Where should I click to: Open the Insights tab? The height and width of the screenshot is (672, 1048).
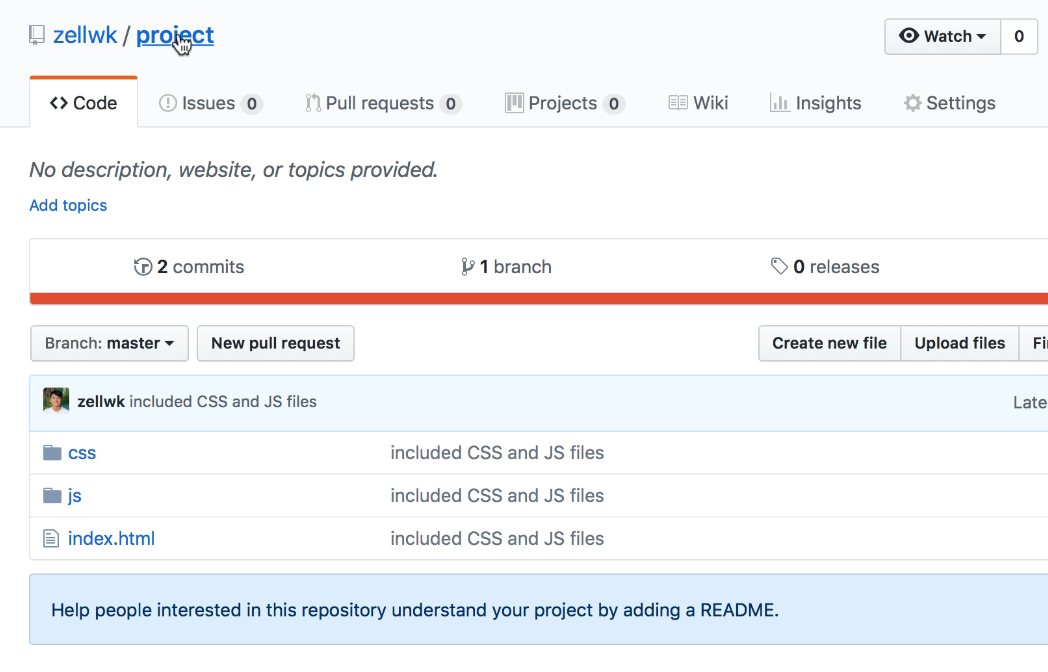pyautogui.click(x=815, y=102)
